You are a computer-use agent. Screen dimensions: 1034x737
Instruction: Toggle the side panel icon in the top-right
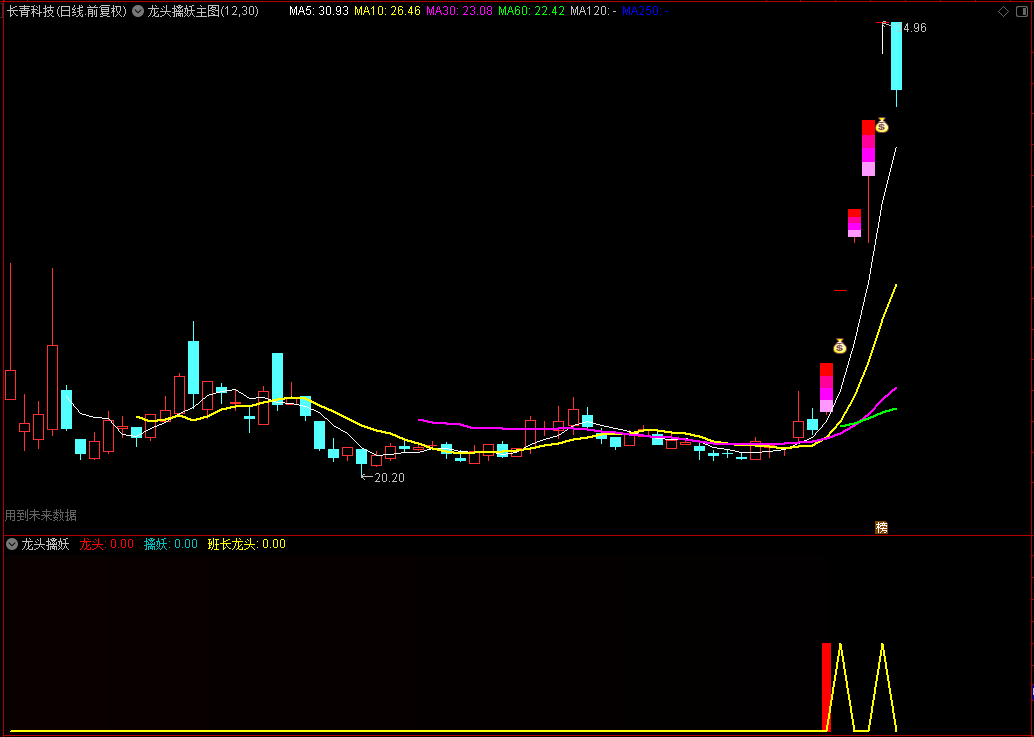coord(1022,11)
